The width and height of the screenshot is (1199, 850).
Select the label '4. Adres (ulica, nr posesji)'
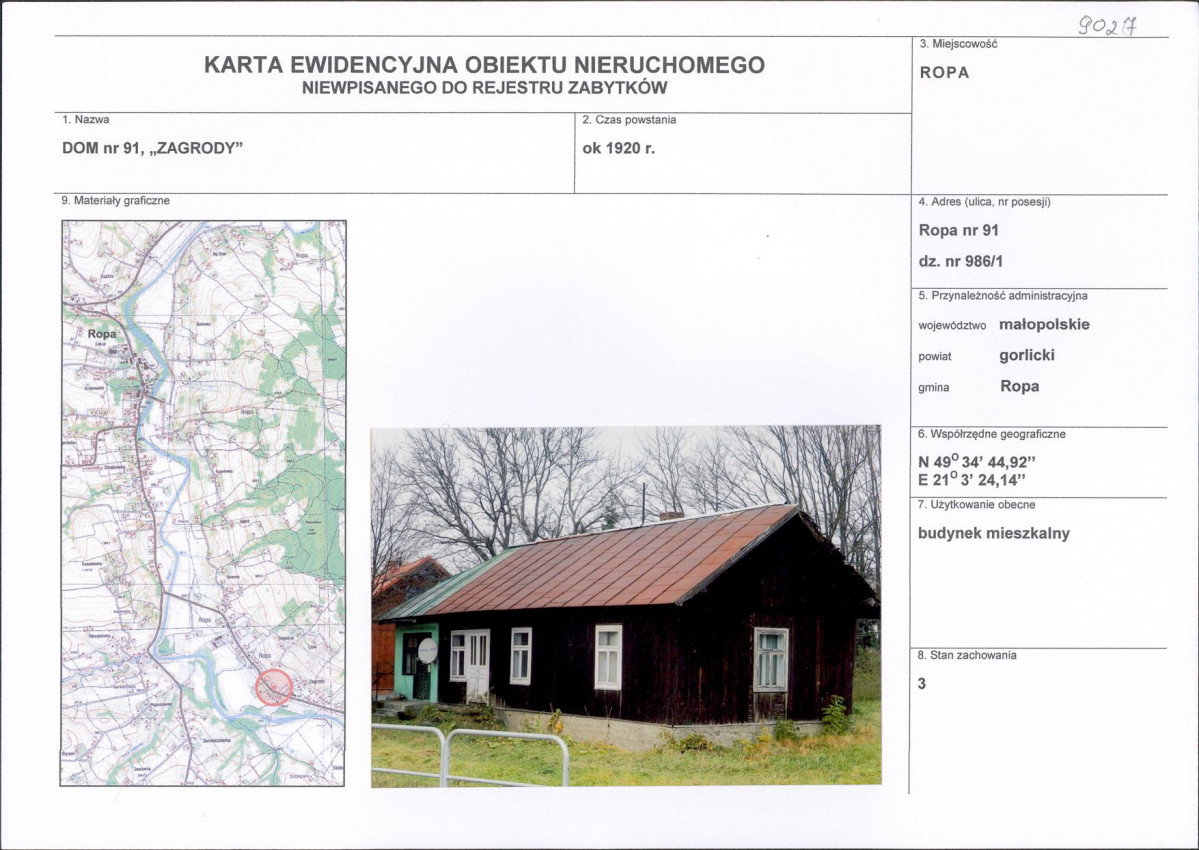(984, 202)
